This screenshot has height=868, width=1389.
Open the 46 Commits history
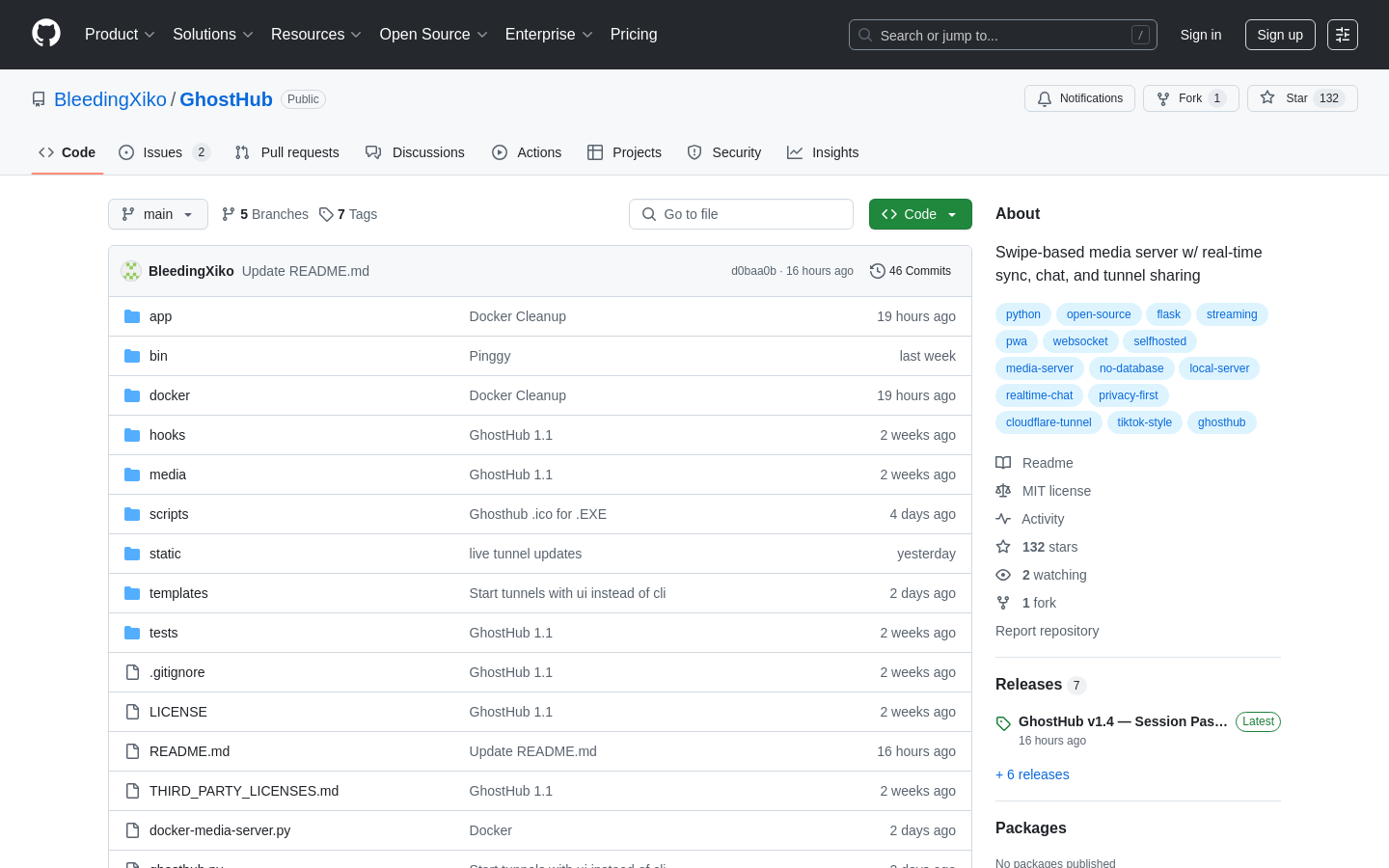pyautogui.click(x=911, y=271)
